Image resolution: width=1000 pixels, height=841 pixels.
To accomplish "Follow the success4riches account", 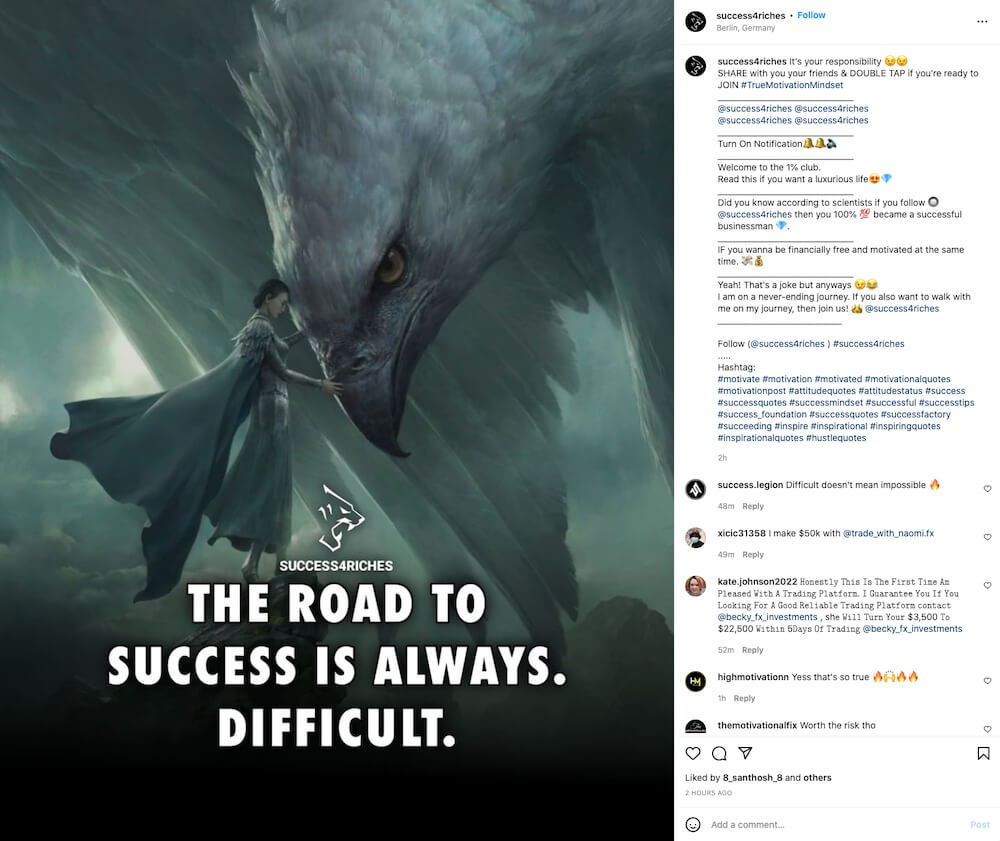I will [x=811, y=15].
